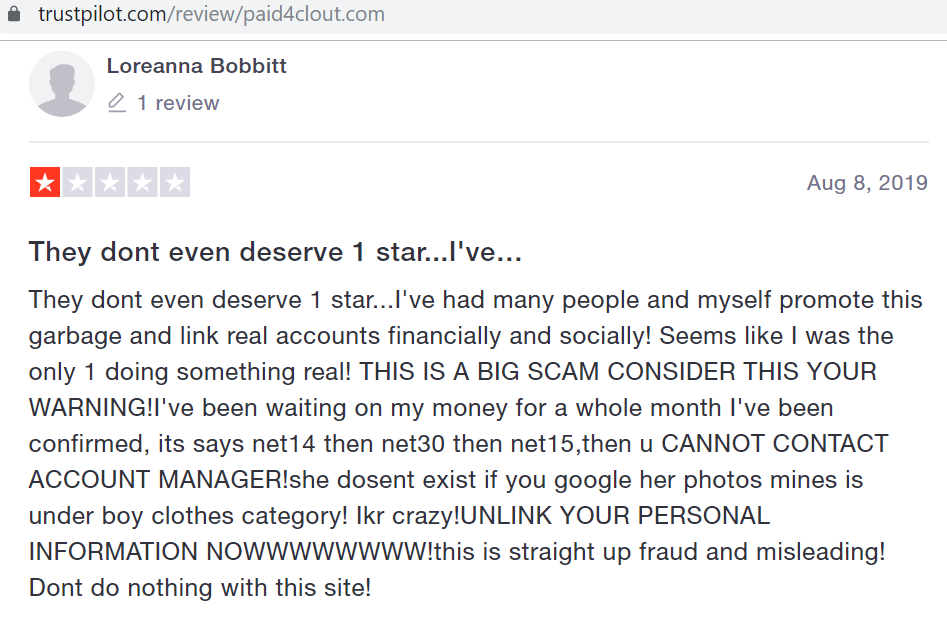Open the 'They dont even deserve 1 star' review title
Image resolution: width=947 pixels, height=623 pixels.
[x=275, y=252]
